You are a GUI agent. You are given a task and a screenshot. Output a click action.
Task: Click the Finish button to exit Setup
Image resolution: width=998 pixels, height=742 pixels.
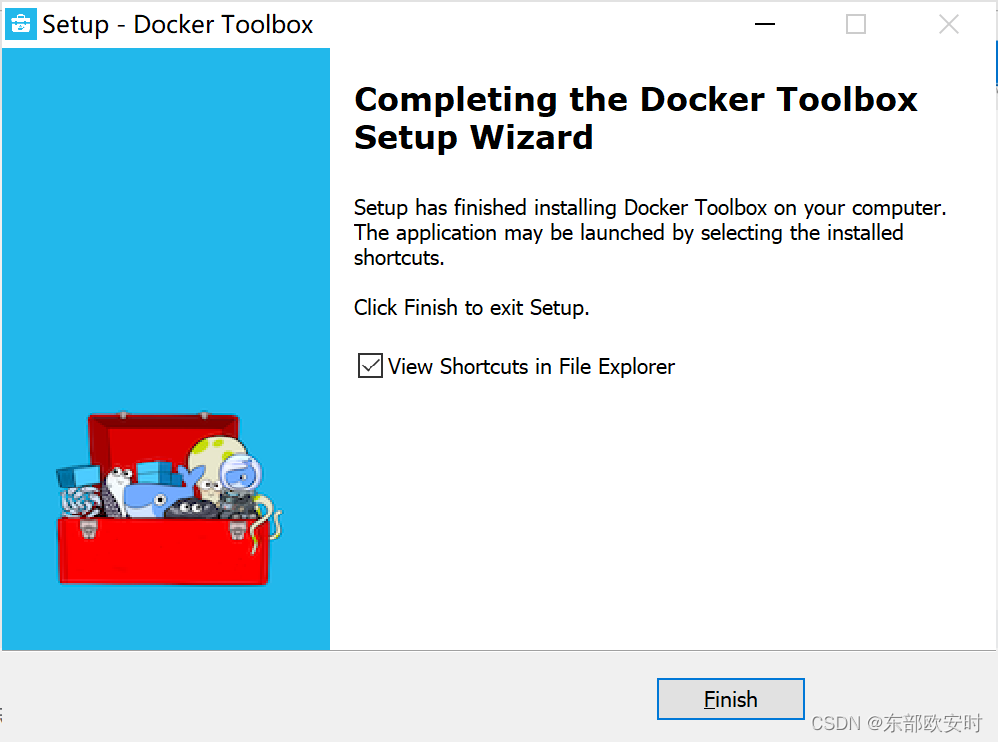coord(730,698)
